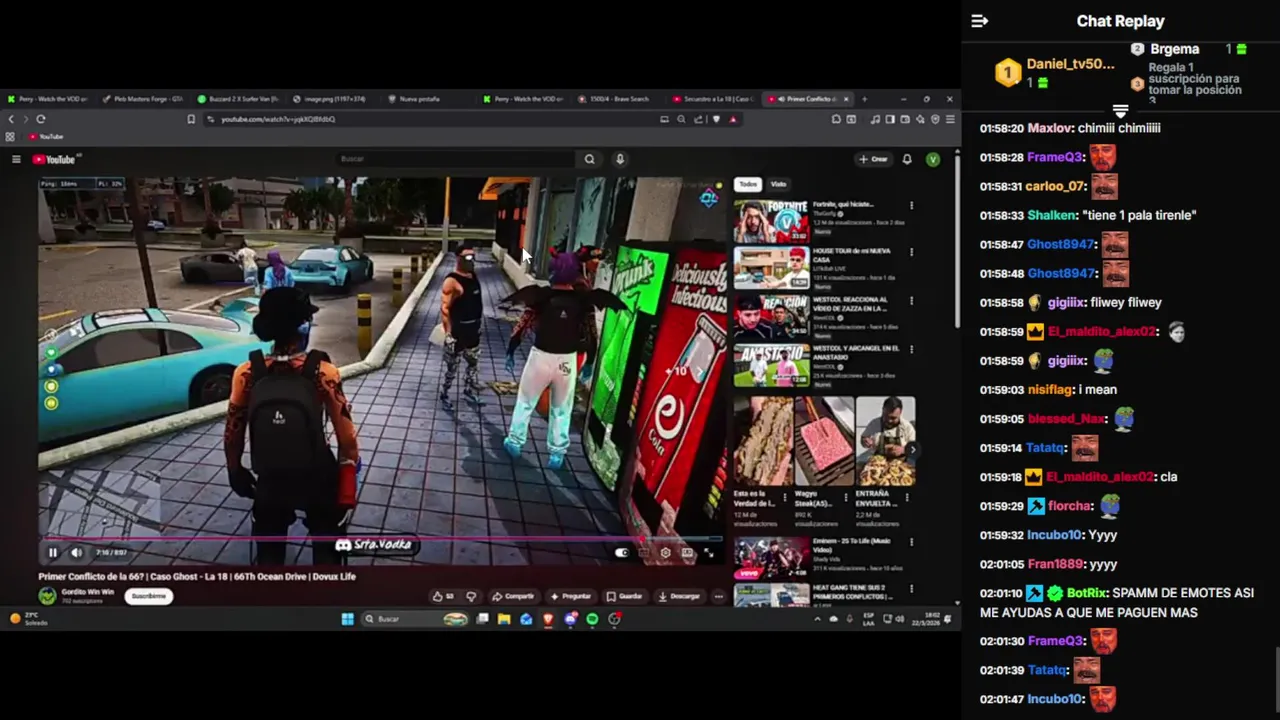Click the Preguntar button
Image resolution: width=1280 pixels, height=720 pixels.
point(571,596)
